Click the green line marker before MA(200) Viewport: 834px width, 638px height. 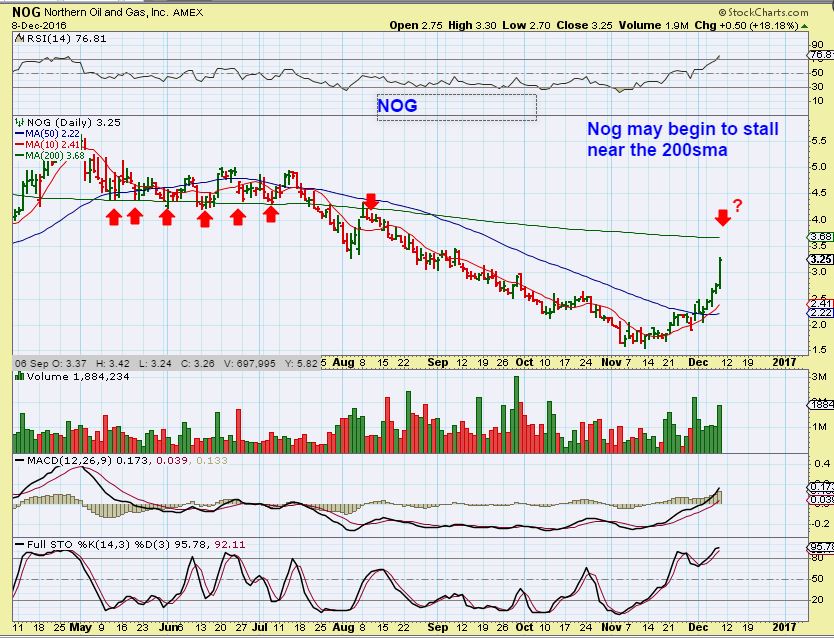point(20,156)
